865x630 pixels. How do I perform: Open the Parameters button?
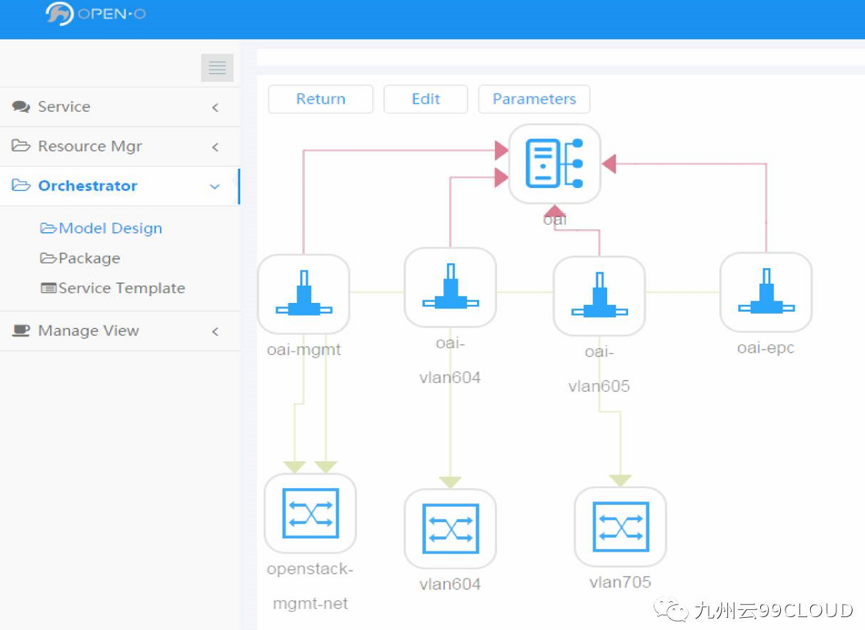pyautogui.click(x=534, y=99)
